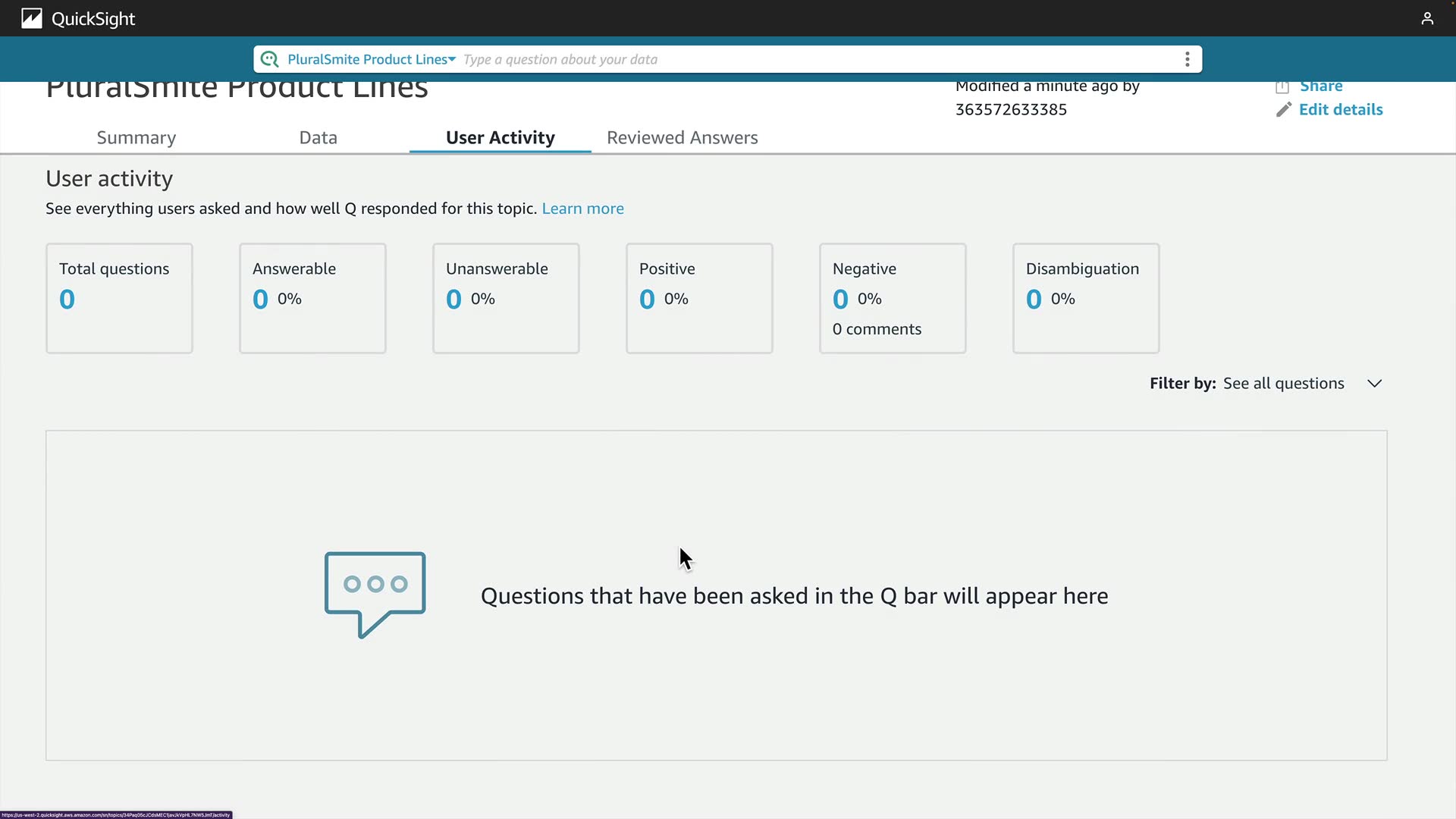
Task: Open the three-dot options menu
Action: 1187,59
